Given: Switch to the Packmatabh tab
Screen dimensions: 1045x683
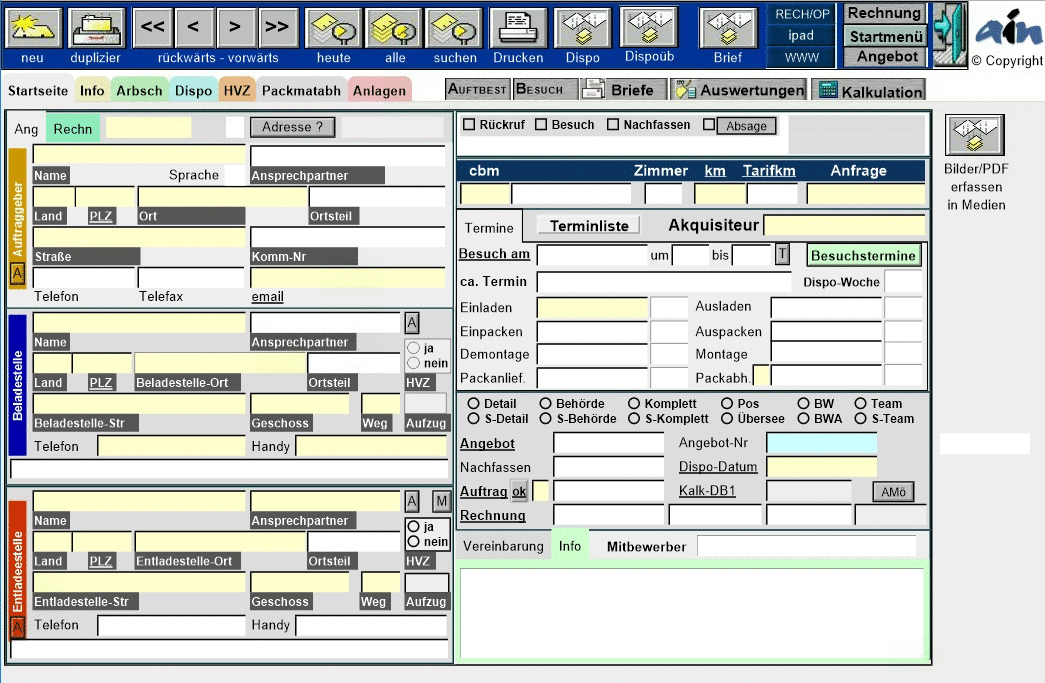Looking at the screenshot, I should pyautogui.click(x=301, y=91).
